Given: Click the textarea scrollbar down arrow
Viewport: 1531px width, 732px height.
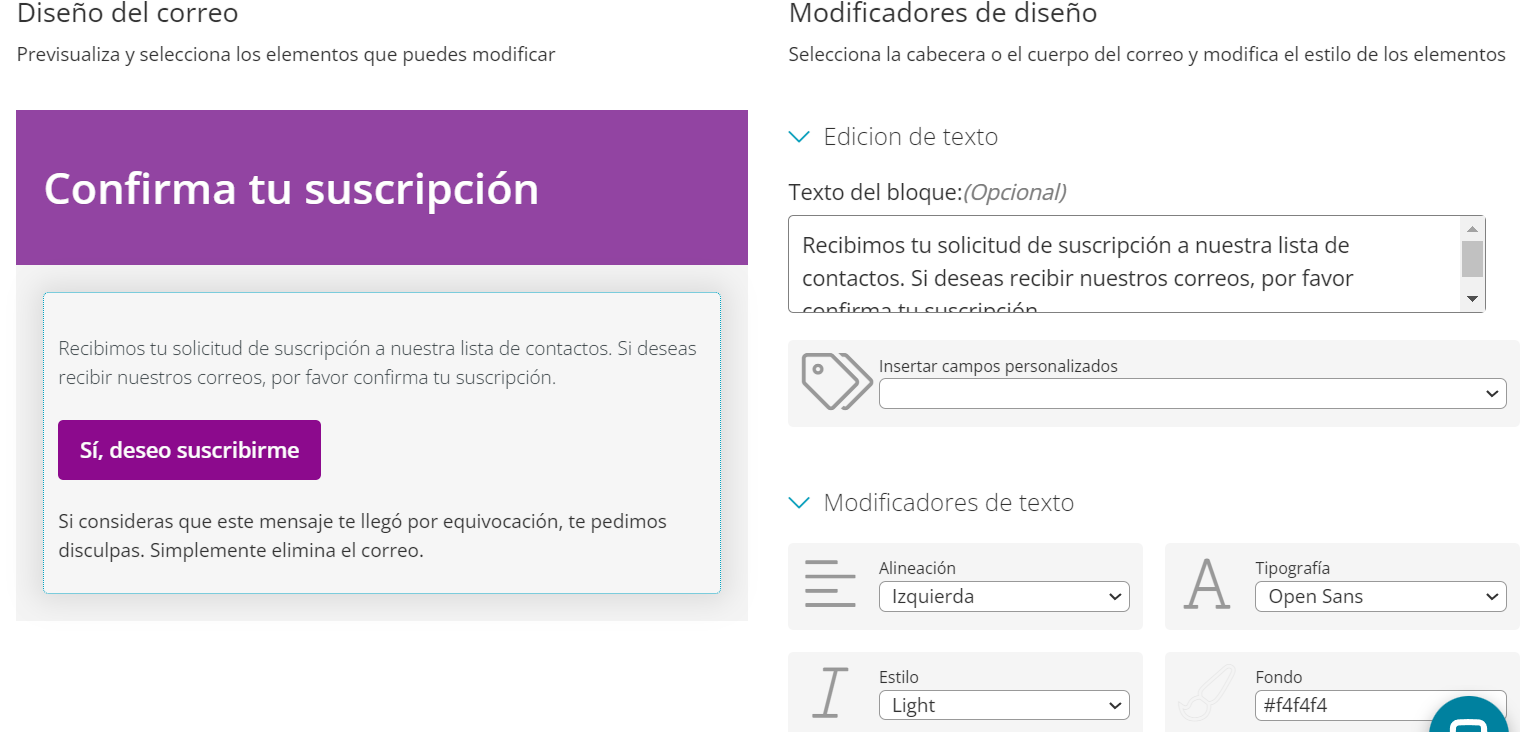Looking at the screenshot, I should pos(1472,299).
